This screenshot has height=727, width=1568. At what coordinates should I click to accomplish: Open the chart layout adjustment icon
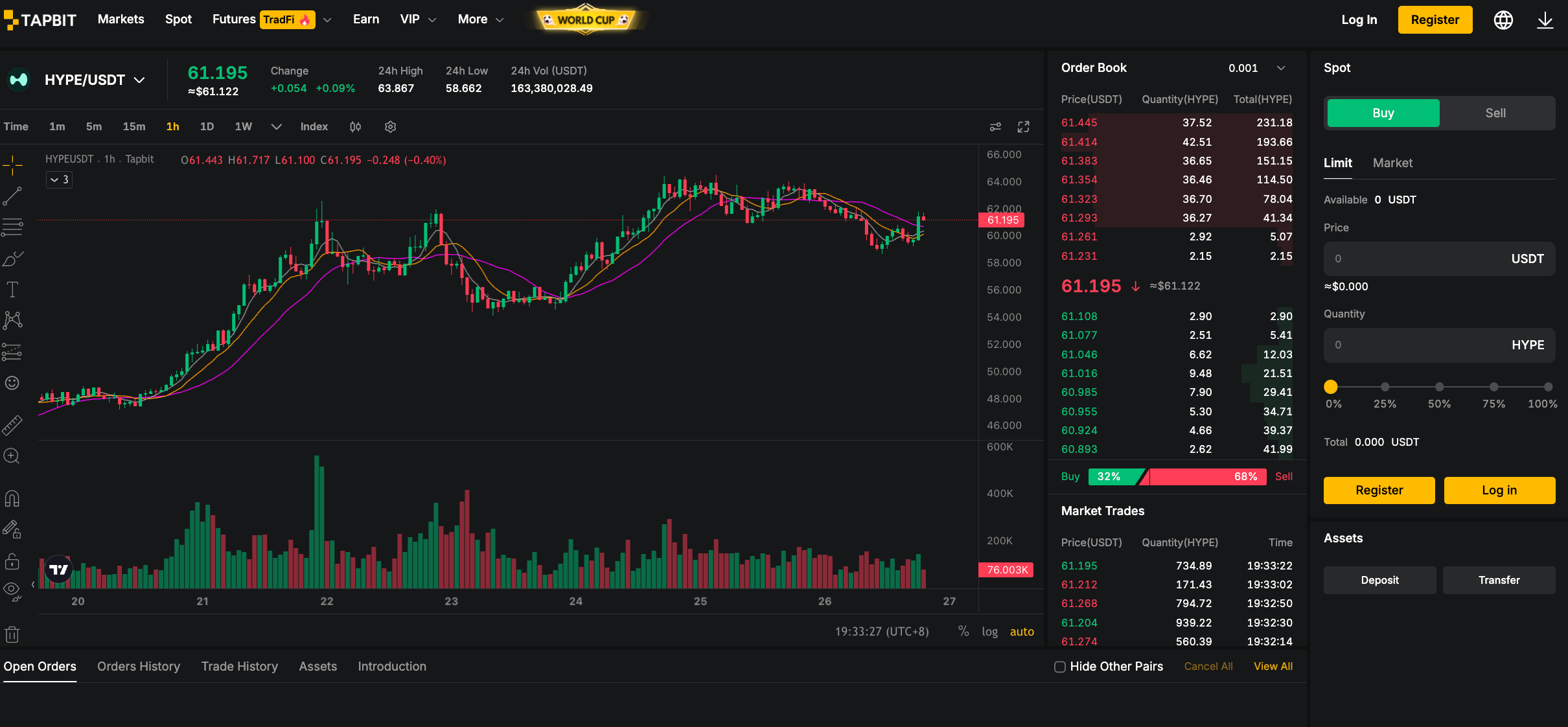coord(995,127)
